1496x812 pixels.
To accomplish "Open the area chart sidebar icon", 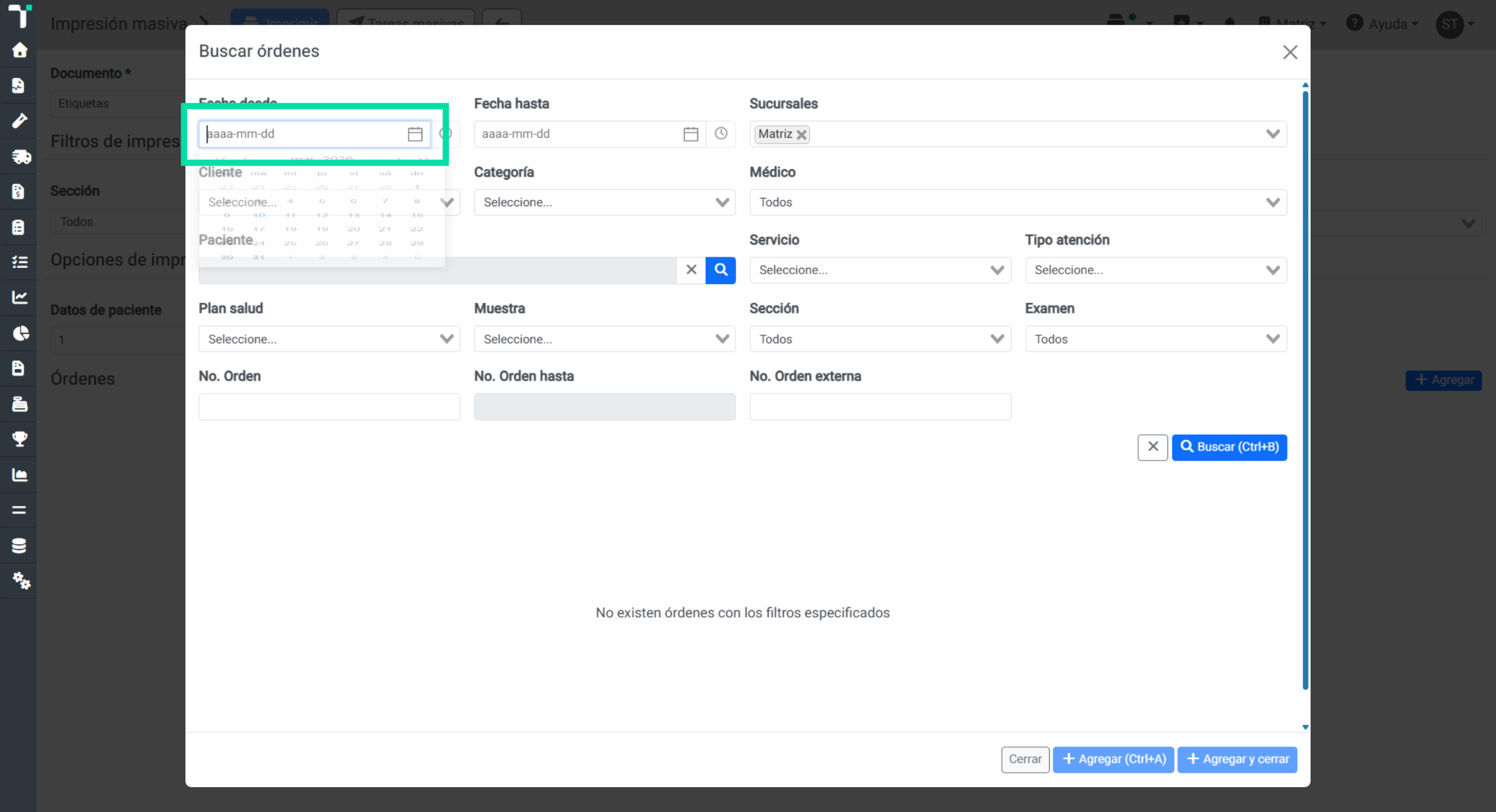I will pos(19,475).
